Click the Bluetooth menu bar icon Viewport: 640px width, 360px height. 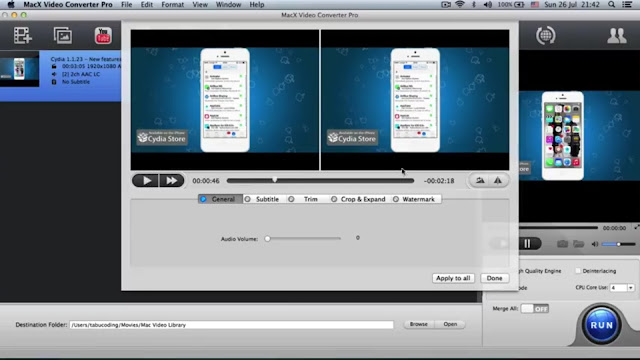474,4
